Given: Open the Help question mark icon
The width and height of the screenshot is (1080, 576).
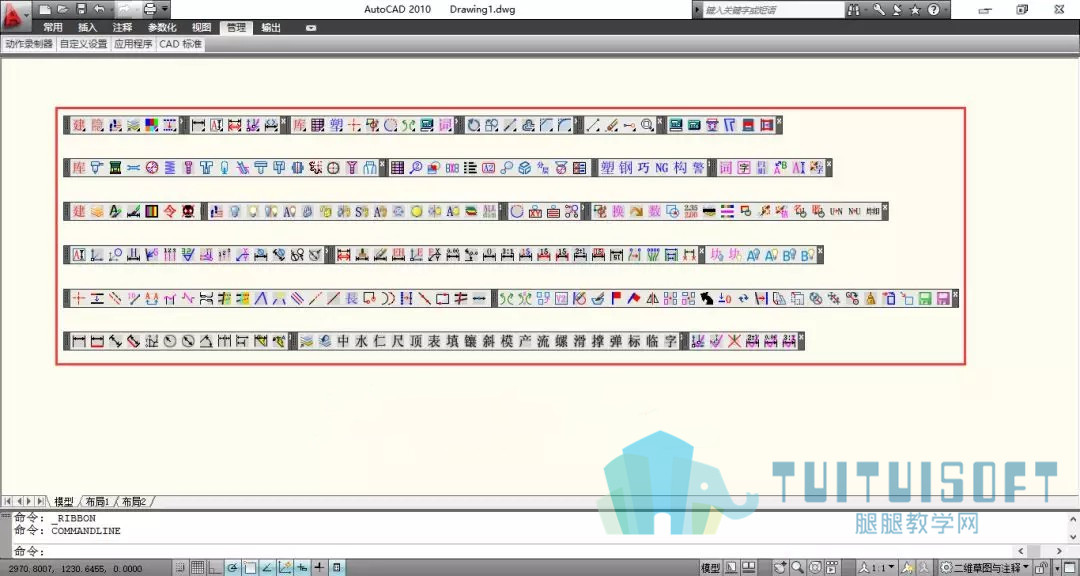Looking at the screenshot, I should pos(933,9).
